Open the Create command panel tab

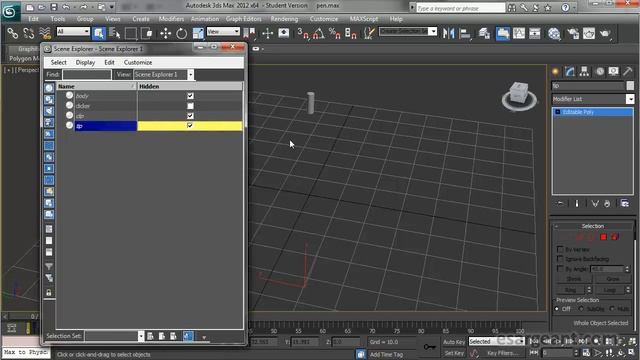coord(556,72)
